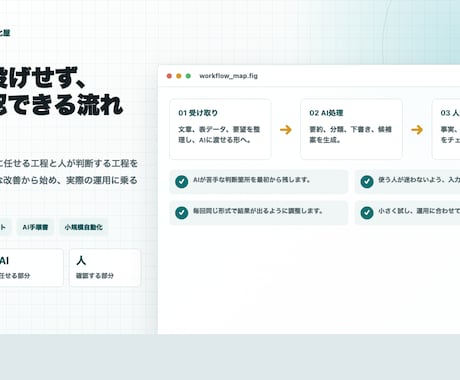Screen dimensions: 460x380
Task: Click the '人' card with '確認する部分'
Action: [105, 268]
